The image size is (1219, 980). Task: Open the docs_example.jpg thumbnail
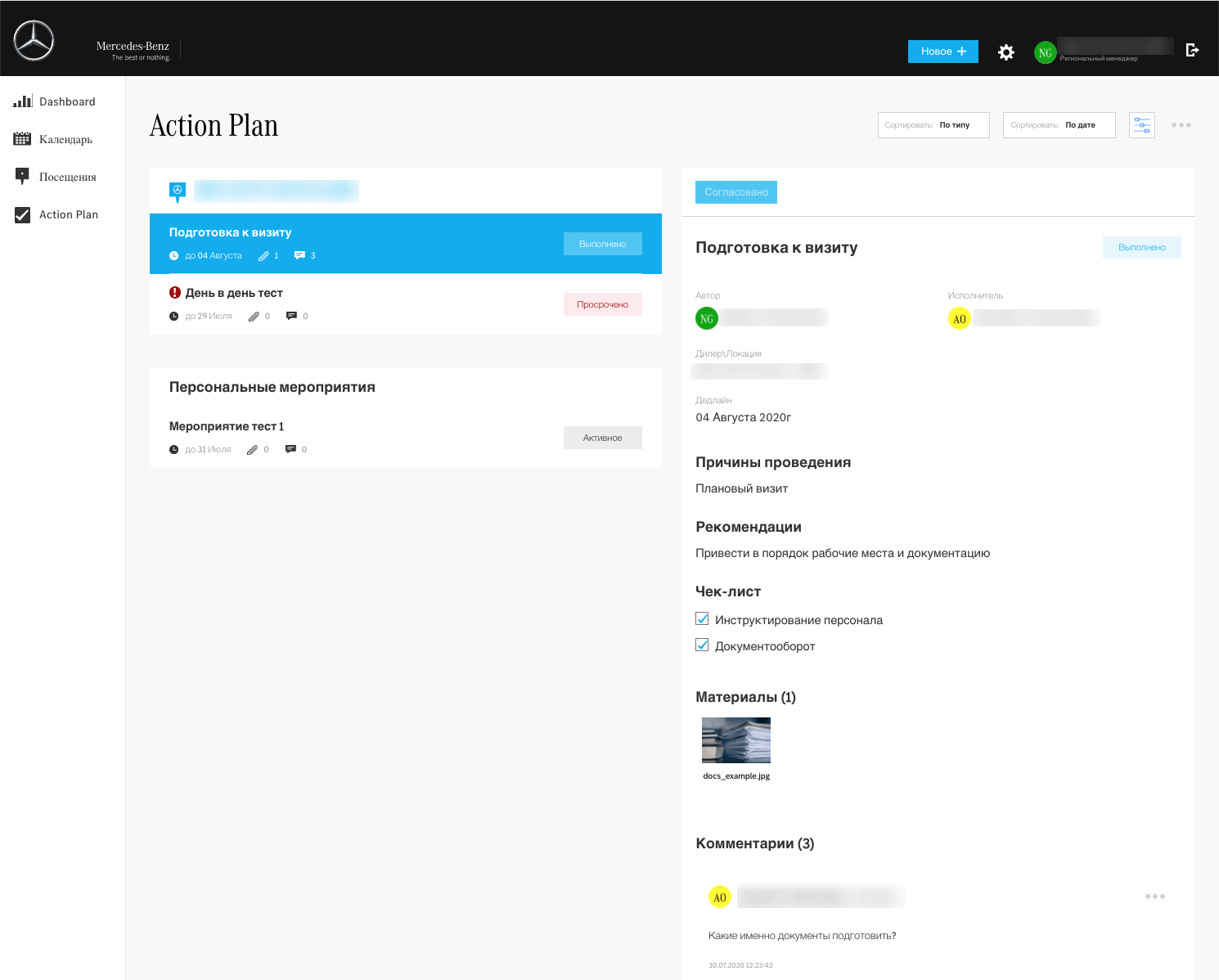(x=736, y=740)
